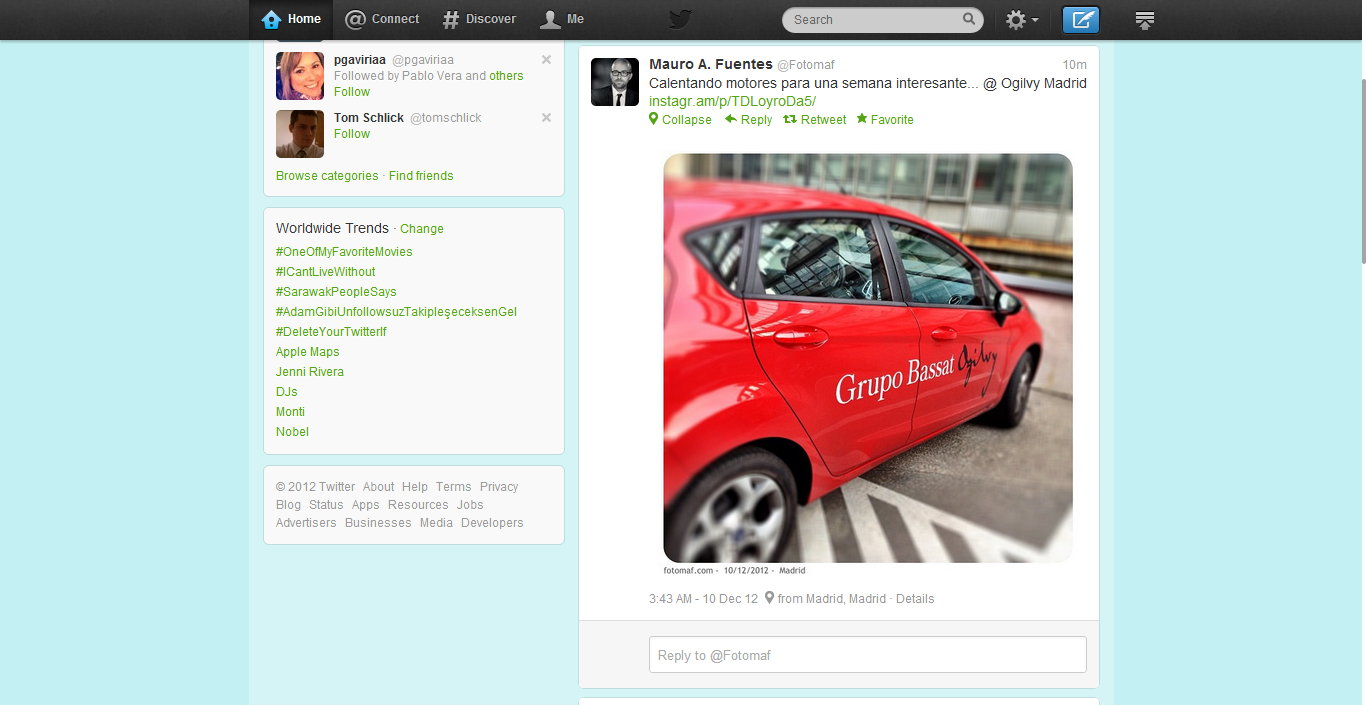Change the Worldwide Trends location
The image size is (1366, 705).
[x=421, y=229]
